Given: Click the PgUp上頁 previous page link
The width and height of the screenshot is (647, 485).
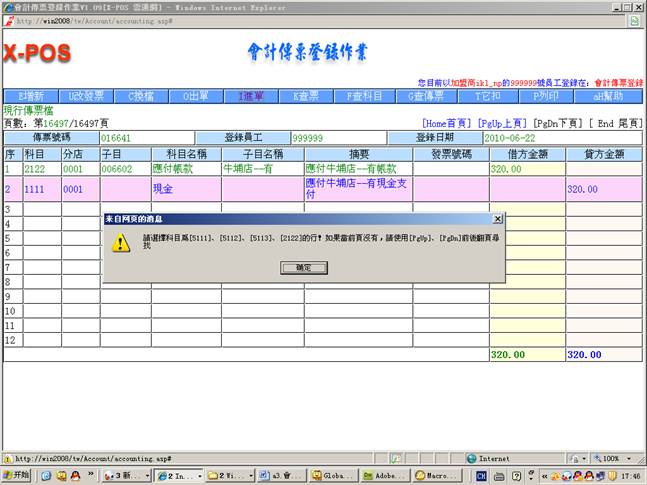Looking at the screenshot, I should (502, 123).
